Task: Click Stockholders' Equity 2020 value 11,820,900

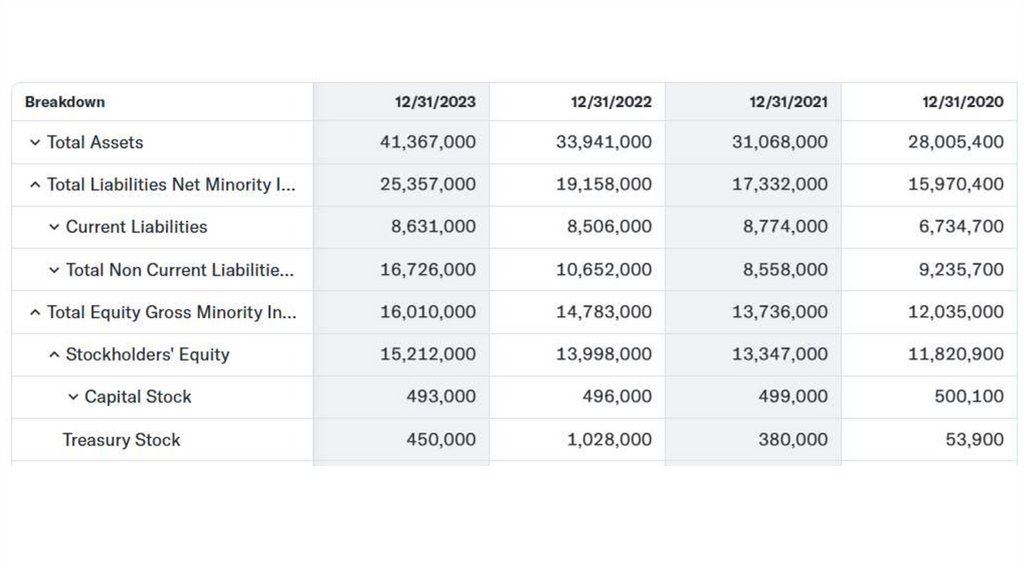Action: click(956, 355)
